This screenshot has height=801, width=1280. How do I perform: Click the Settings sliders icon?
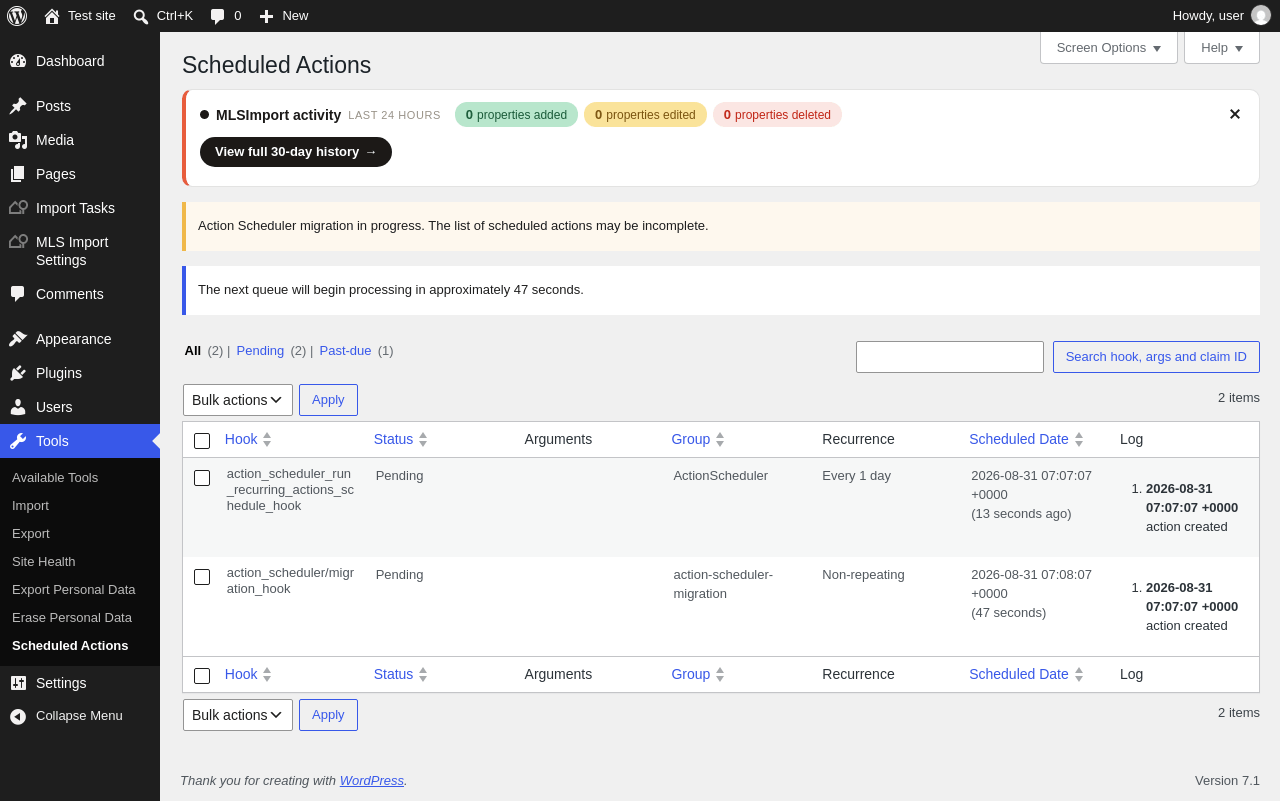18,683
